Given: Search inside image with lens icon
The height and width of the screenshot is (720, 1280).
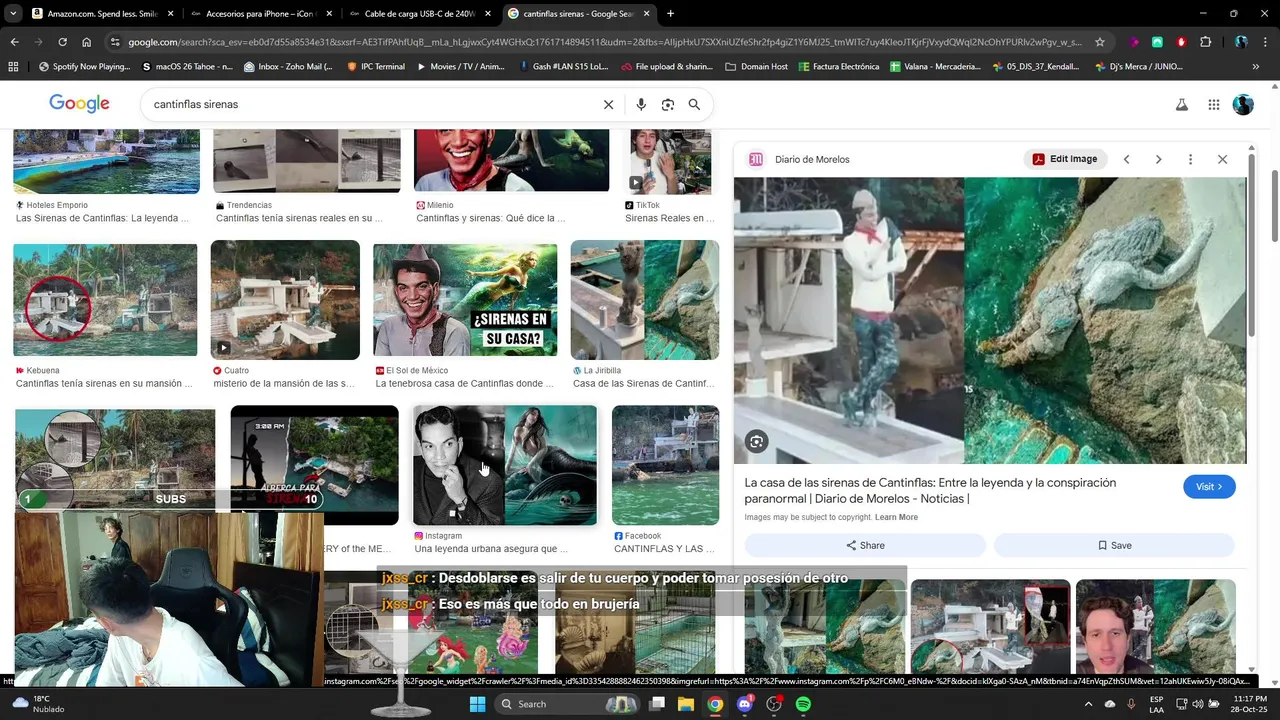Looking at the screenshot, I should point(757,441).
